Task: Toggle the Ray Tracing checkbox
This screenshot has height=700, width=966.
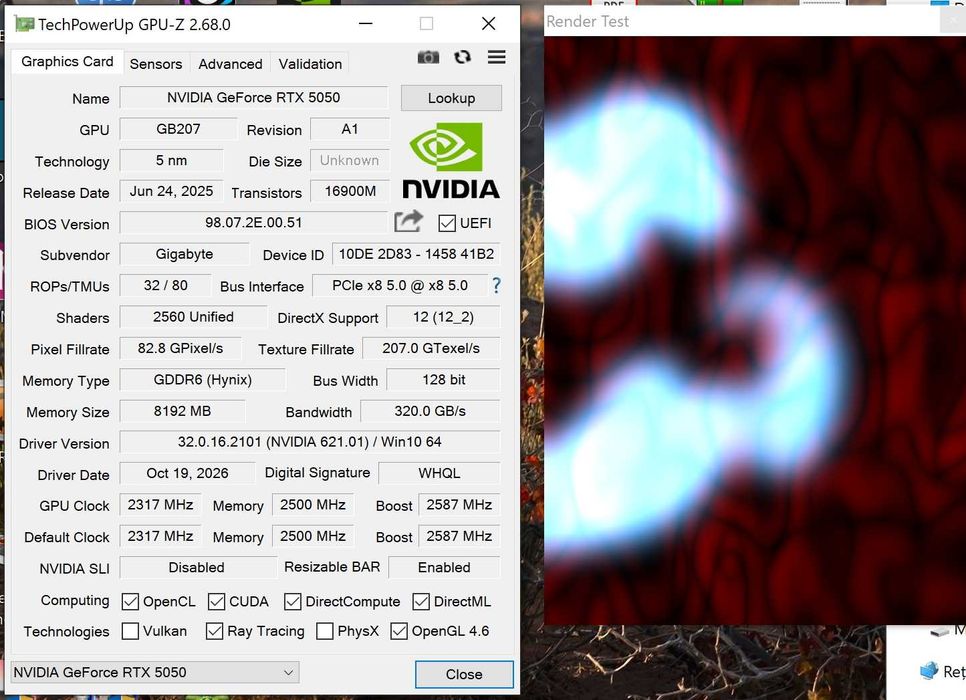Action: click(214, 631)
